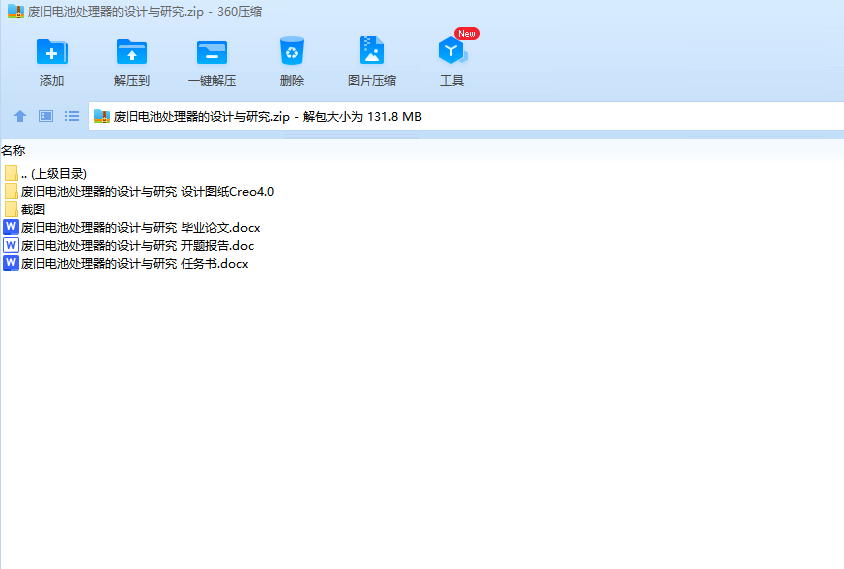Viewport: 844px width, 569px height.
Task: Click the Word icon of 任务书.docx
Action: [x=11, y=263]
